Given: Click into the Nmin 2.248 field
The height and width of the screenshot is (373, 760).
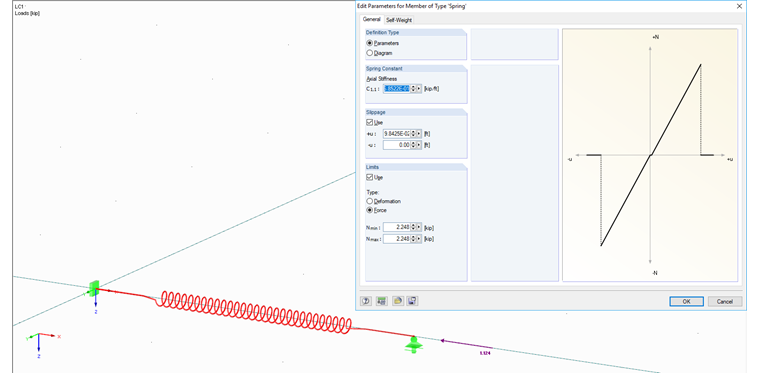Looking at the screenshot, I should click(x=396, y=227).
